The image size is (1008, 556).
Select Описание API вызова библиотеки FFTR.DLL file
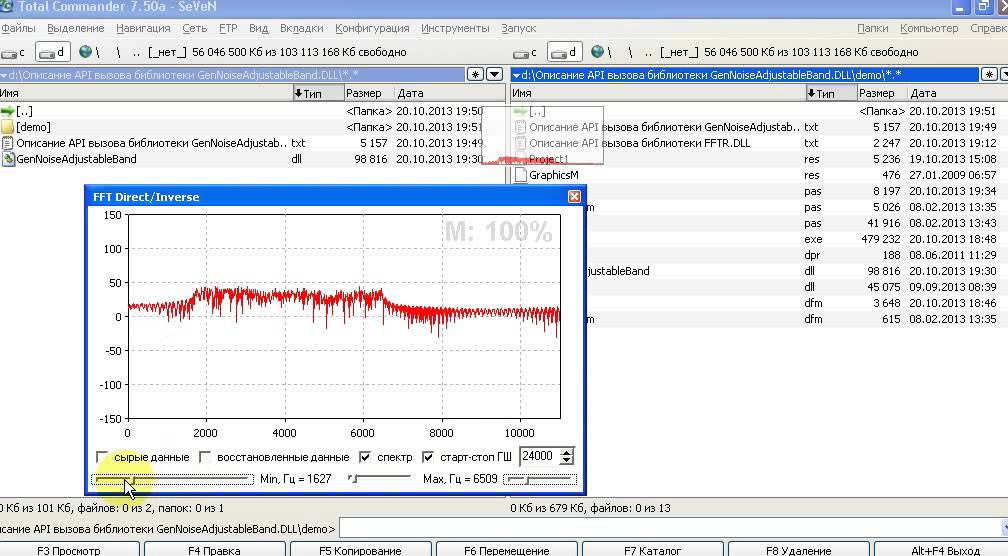639,143
